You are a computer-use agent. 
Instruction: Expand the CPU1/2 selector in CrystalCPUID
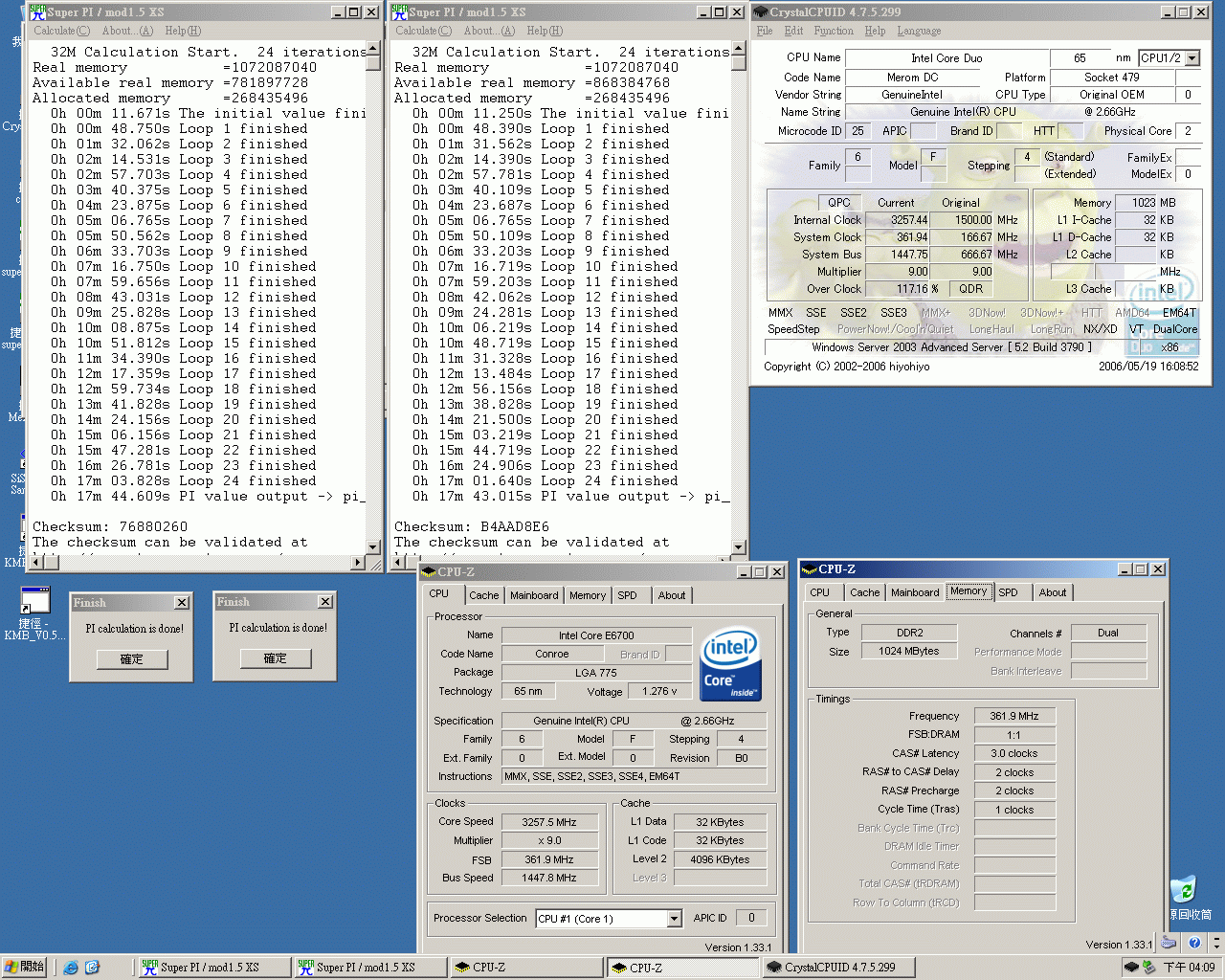pos(1192,58)
